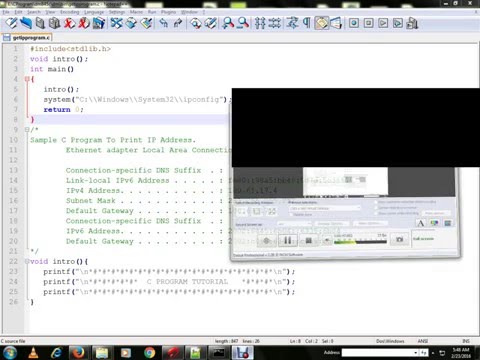The width and height of the screenshot is (480, 360).
Task: Click the Save recorded macro icon
Action: [x=412, y=23]
